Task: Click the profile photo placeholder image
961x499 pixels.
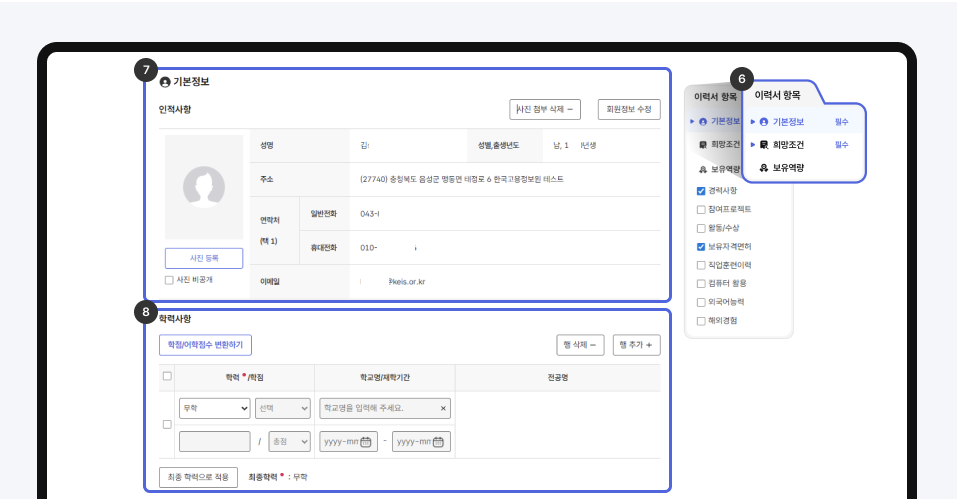Action: click(x=204, y=187)
